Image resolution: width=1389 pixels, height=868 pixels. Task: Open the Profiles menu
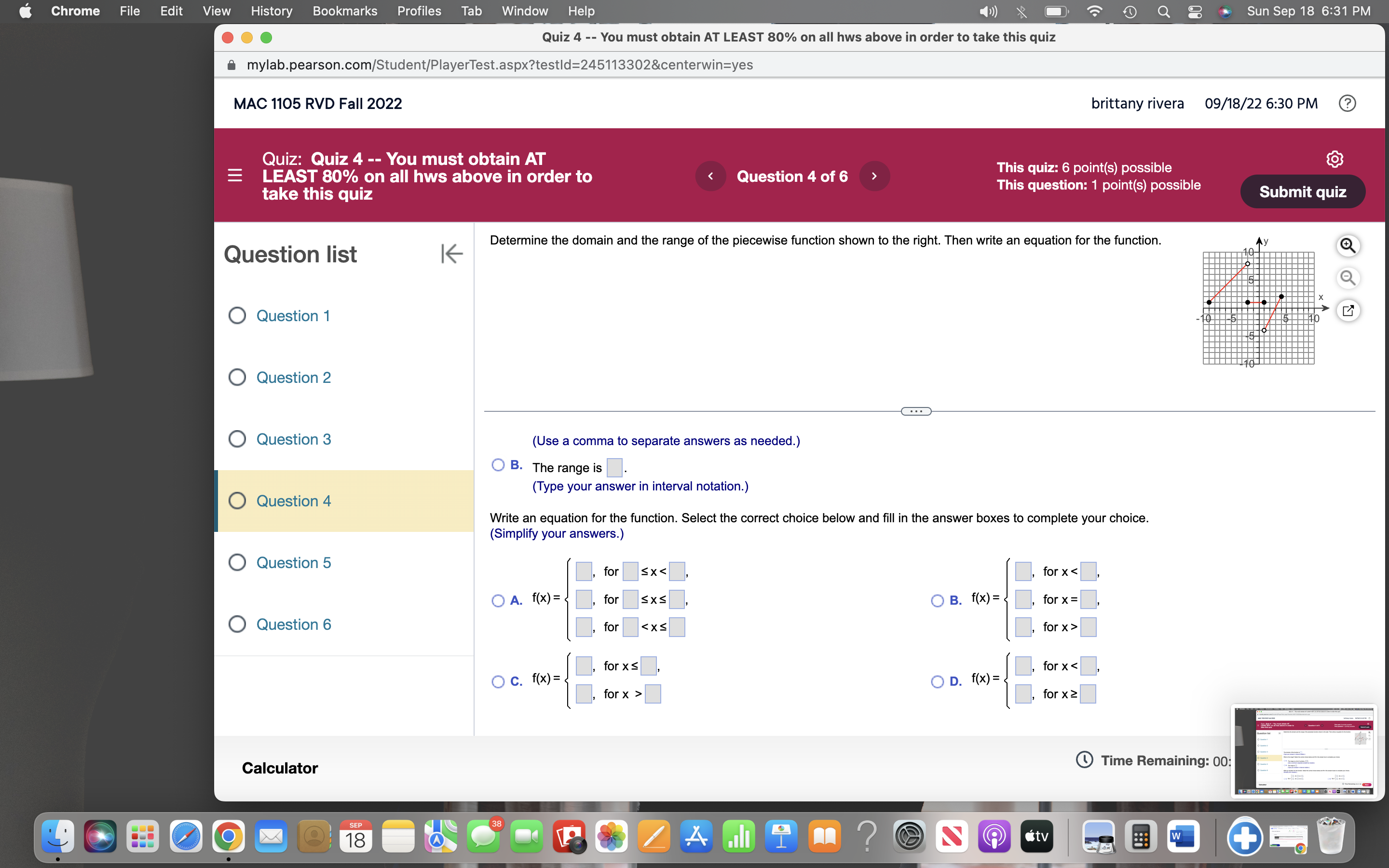(420, 11)
